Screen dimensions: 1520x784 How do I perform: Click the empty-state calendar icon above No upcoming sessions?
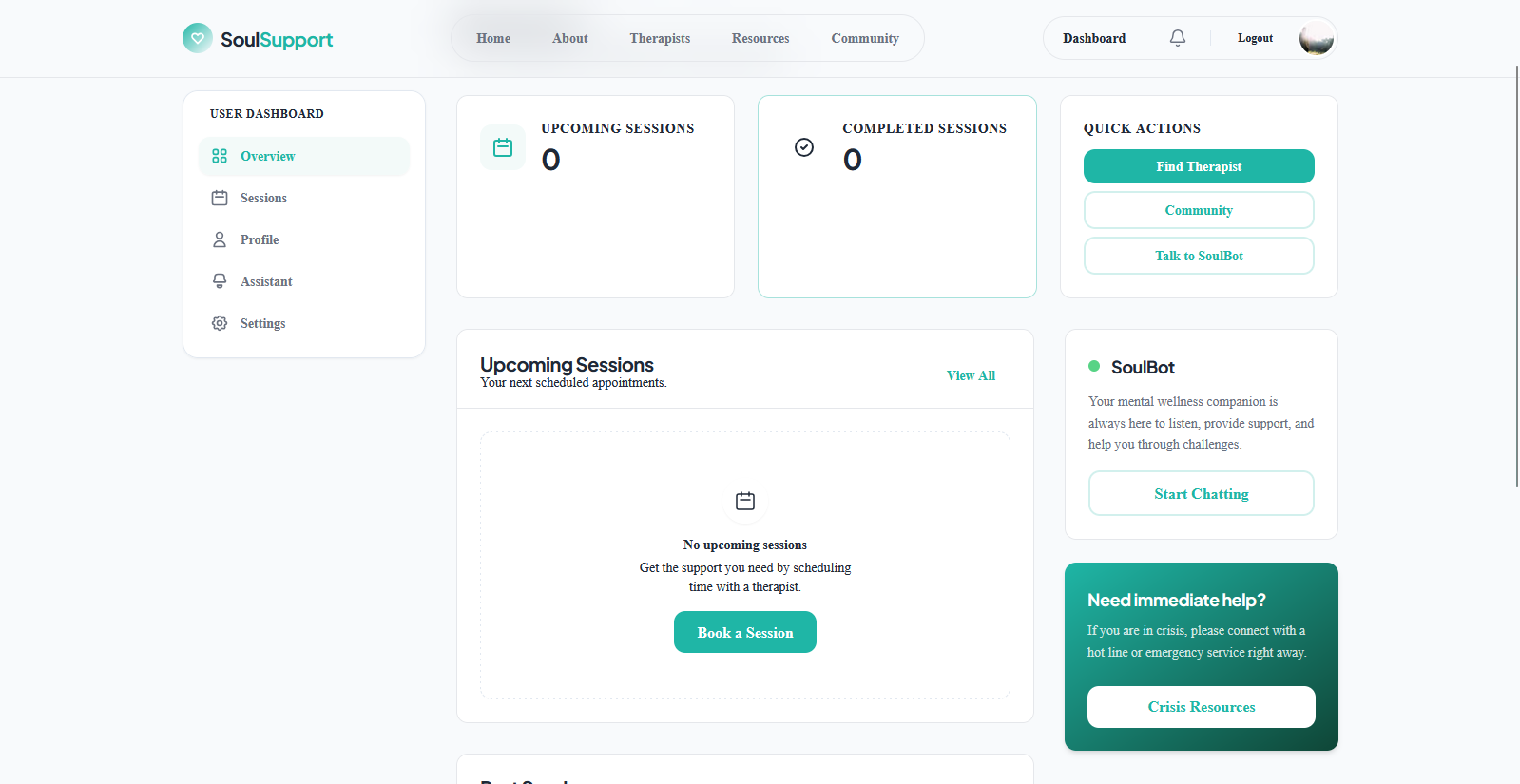tap(745, 501)
